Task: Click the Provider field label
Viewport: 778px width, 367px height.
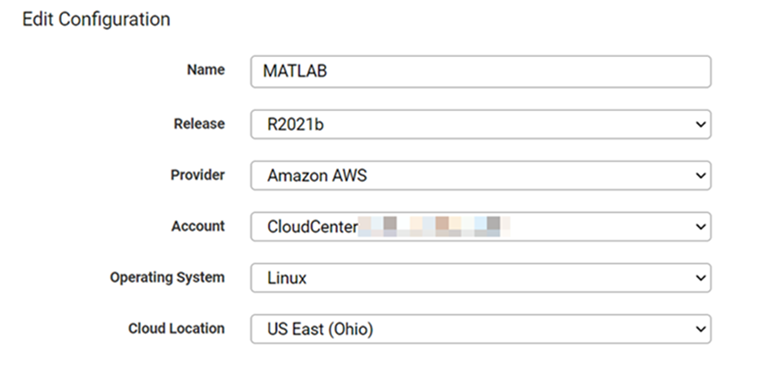Action: click(x=197, y=175)
